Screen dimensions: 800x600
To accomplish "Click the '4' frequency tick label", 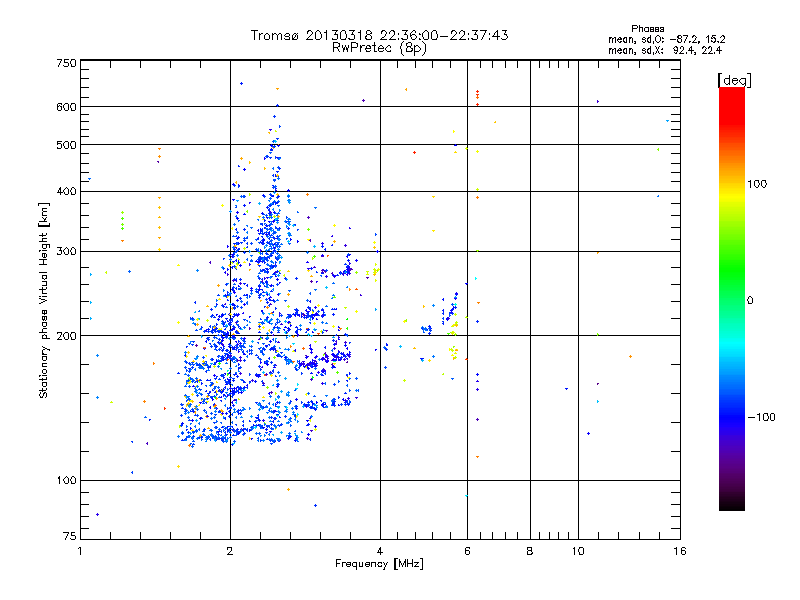I will pyautogui.click(x=380, y=551).
